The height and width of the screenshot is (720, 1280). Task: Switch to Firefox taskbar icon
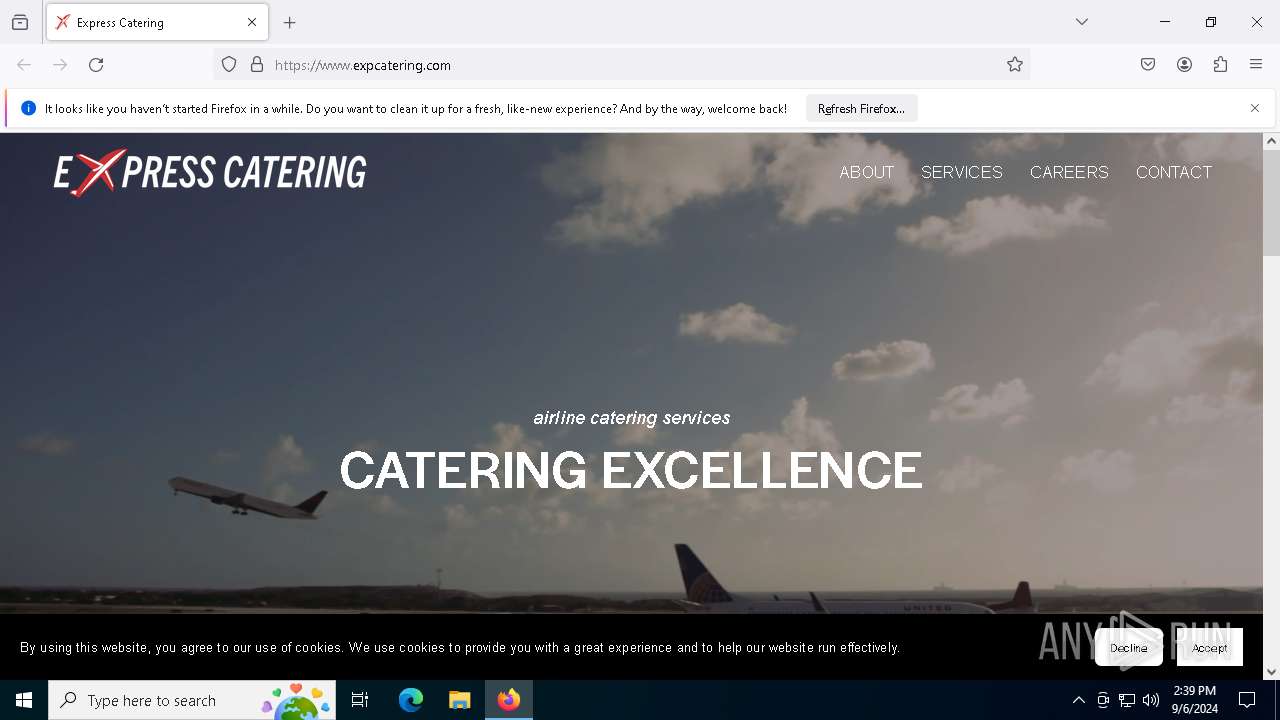(x=509, y=700)
